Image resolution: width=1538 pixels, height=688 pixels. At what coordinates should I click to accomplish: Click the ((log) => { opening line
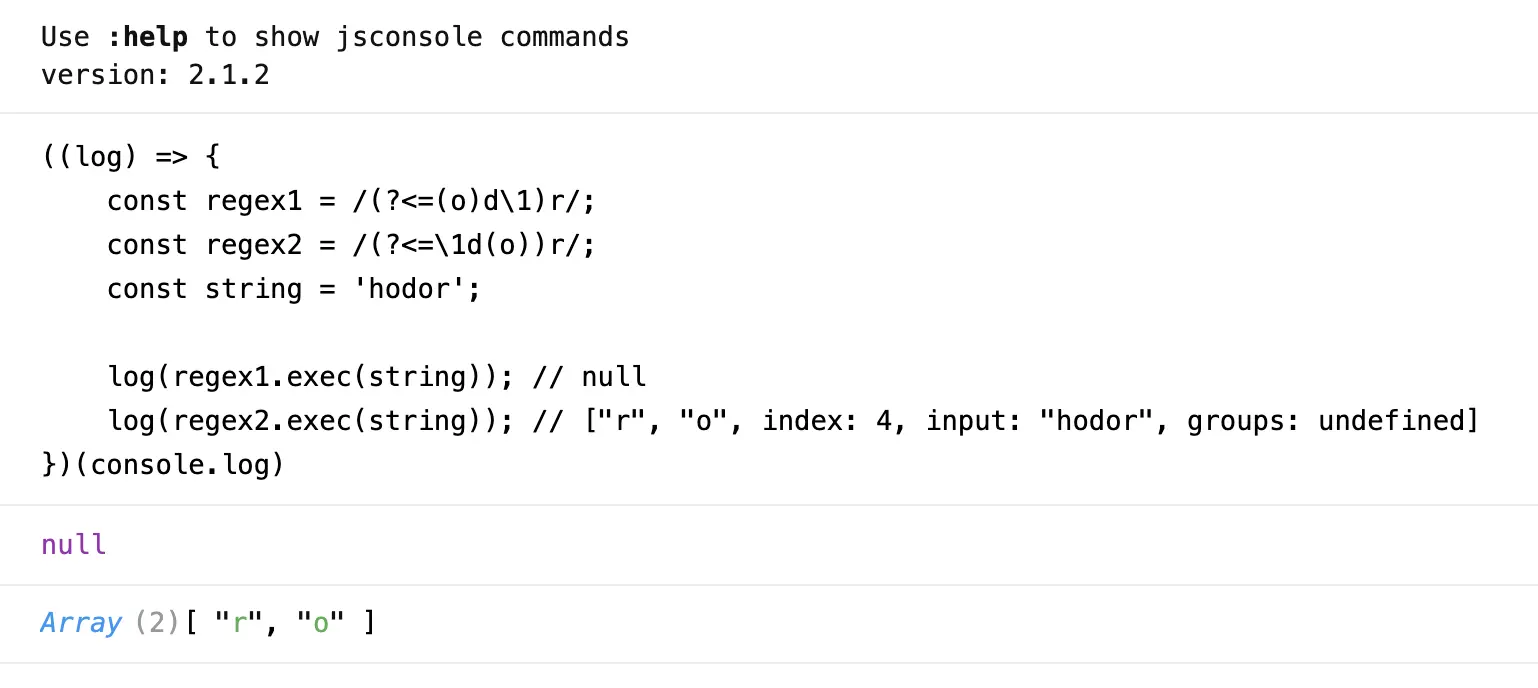[x=130, y=157]
